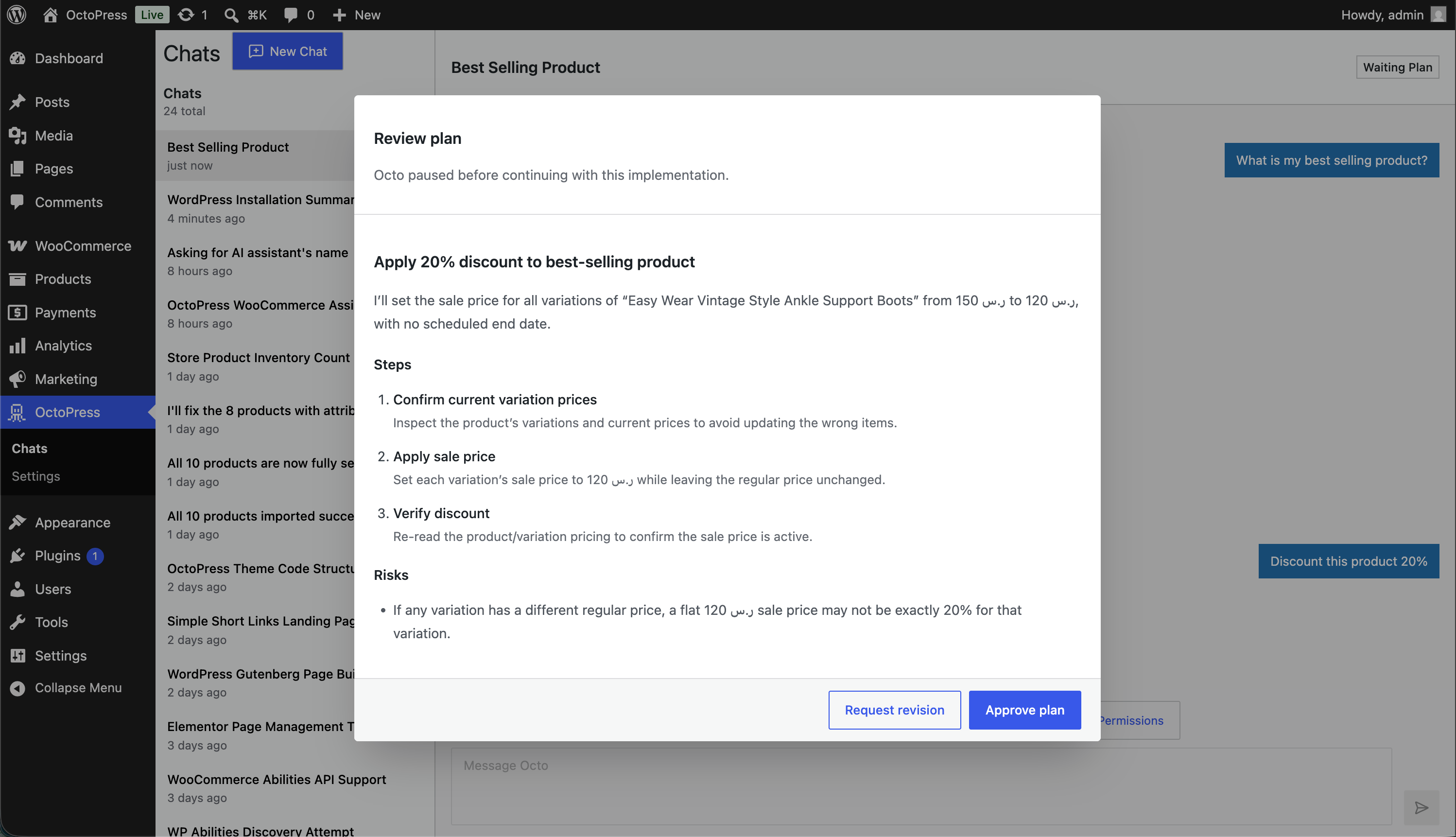Open the Marketing menu item

[x=78, y=379]
